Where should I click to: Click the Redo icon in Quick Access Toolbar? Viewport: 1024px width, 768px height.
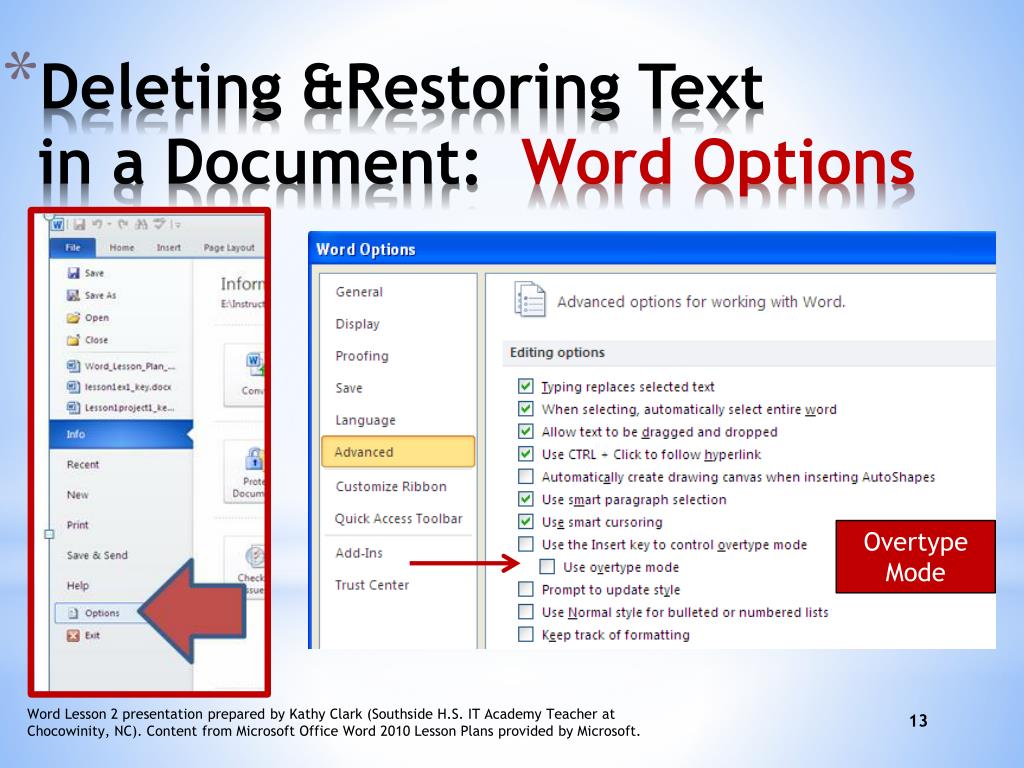(123, 225)
